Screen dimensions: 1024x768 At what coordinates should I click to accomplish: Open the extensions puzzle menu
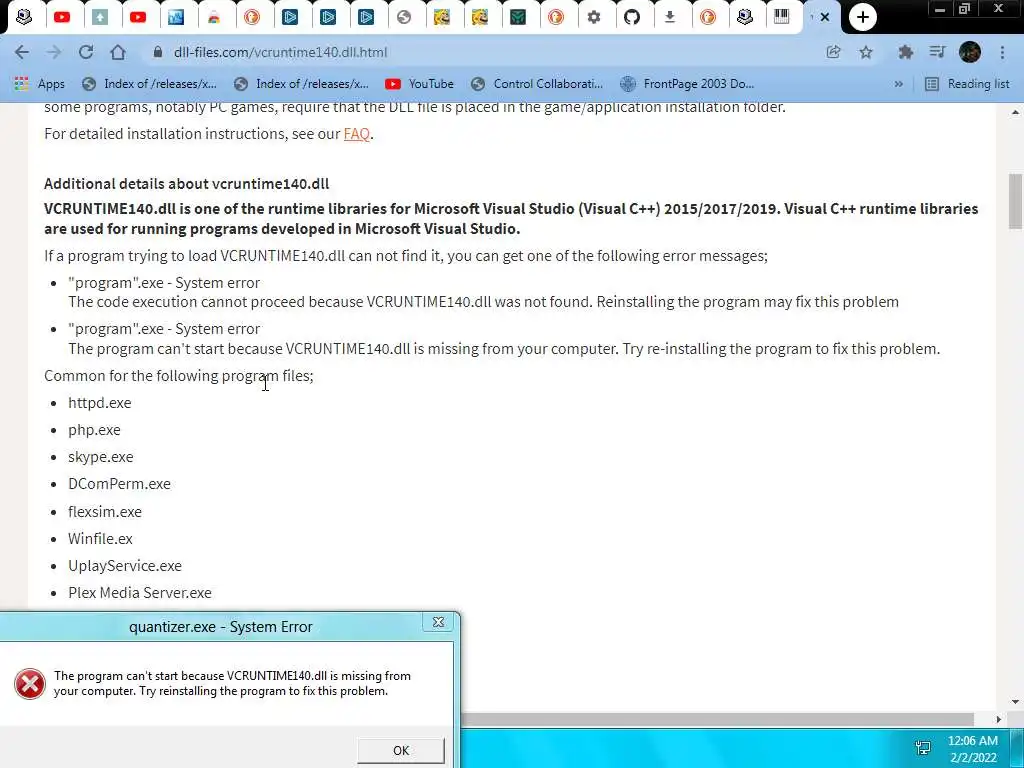pyautogui.click(x=905, y=52)
